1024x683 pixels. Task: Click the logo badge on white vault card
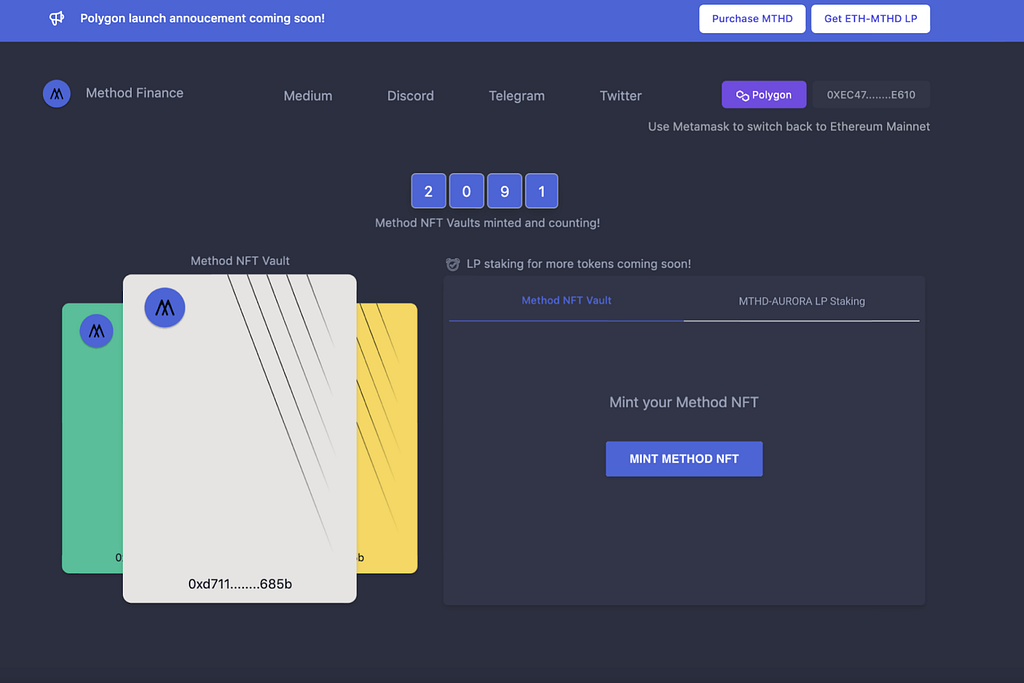coord(165,308)
